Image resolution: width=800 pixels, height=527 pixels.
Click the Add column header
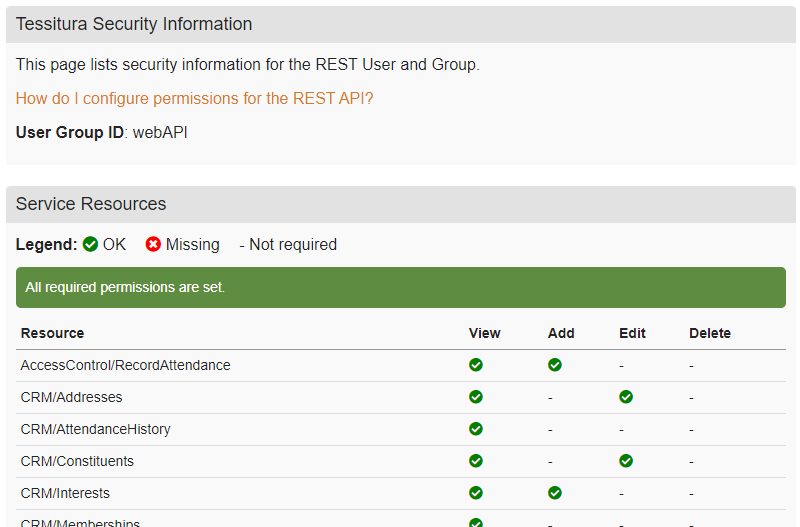pos(561,333)
